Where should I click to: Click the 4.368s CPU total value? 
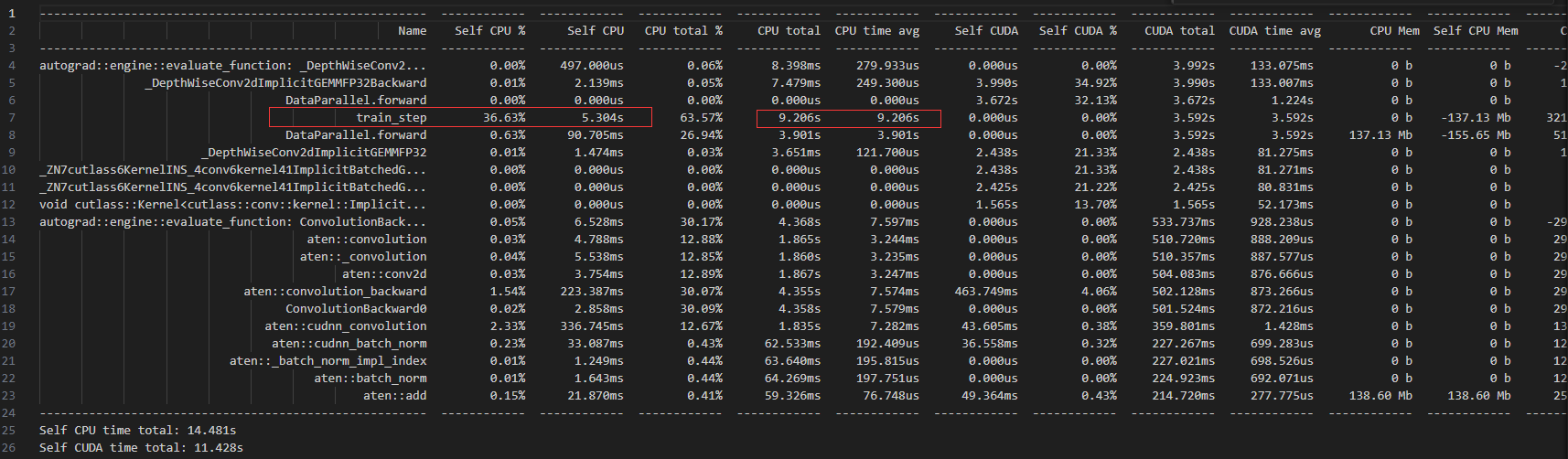coord(800,221)
